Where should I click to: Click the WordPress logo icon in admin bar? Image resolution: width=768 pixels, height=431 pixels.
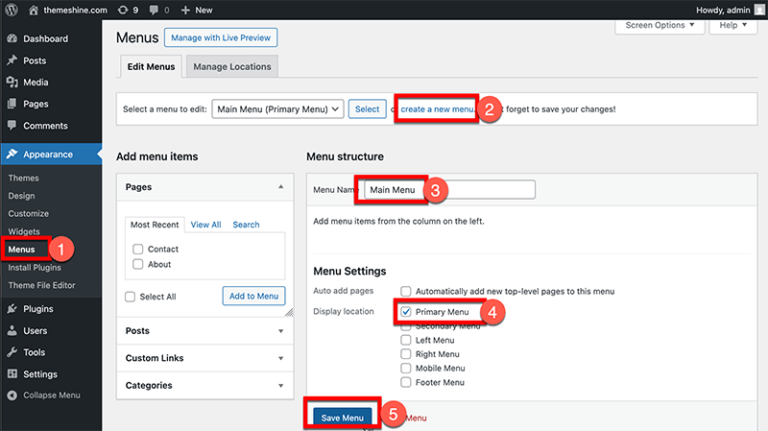coord(11,9)
